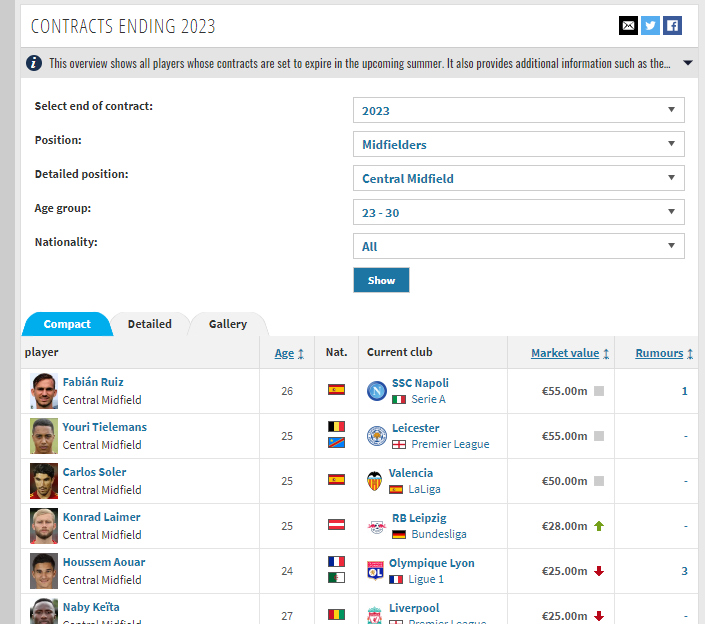
Task: Switch to the Gallery tab
Action: 228,324
